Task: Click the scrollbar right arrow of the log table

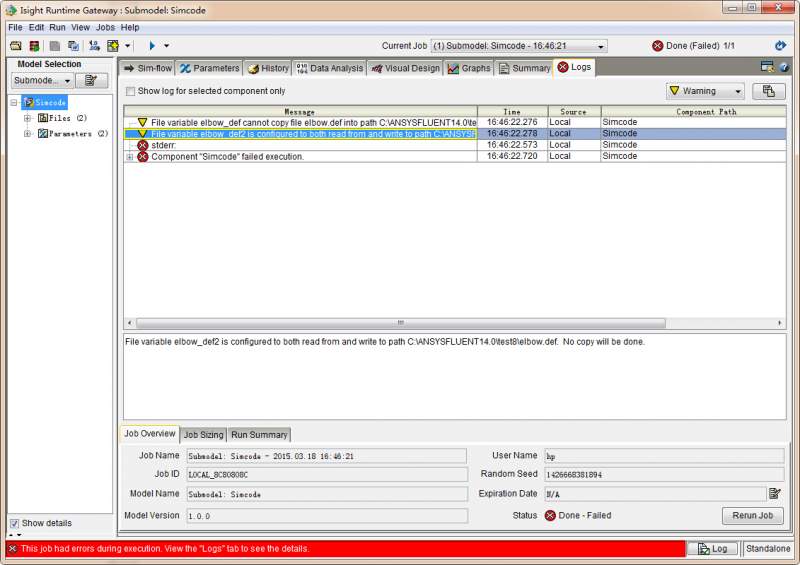Action: [x=780, y=323]
